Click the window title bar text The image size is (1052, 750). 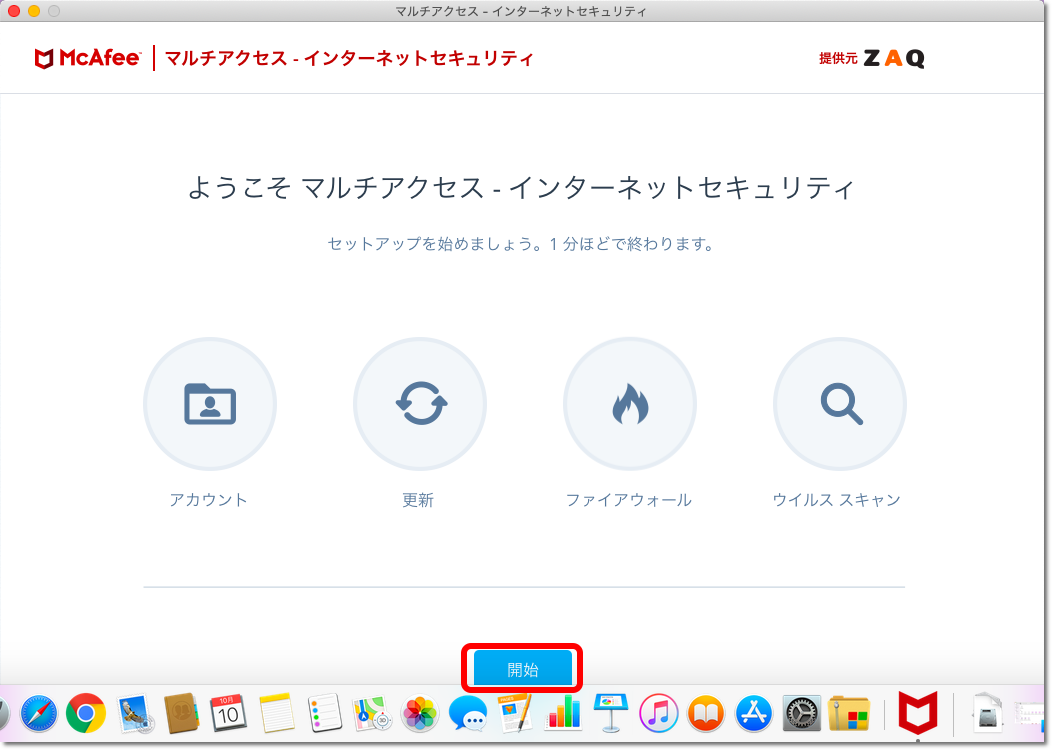tap(521, 11)
